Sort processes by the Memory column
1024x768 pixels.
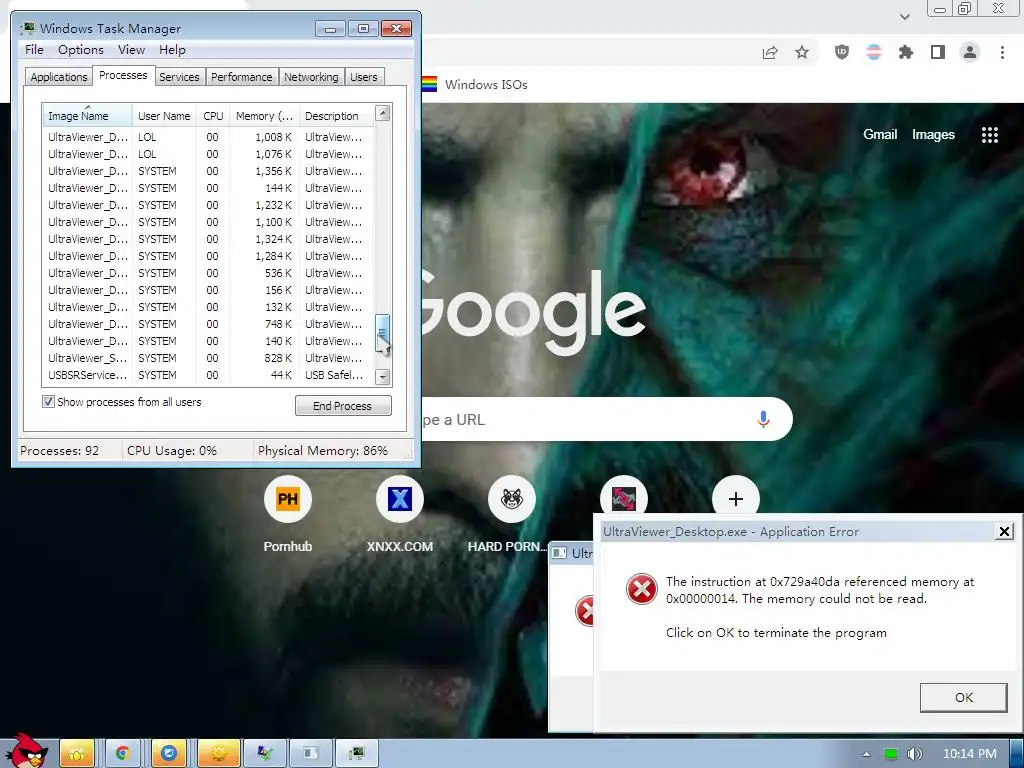pos(264,116)
